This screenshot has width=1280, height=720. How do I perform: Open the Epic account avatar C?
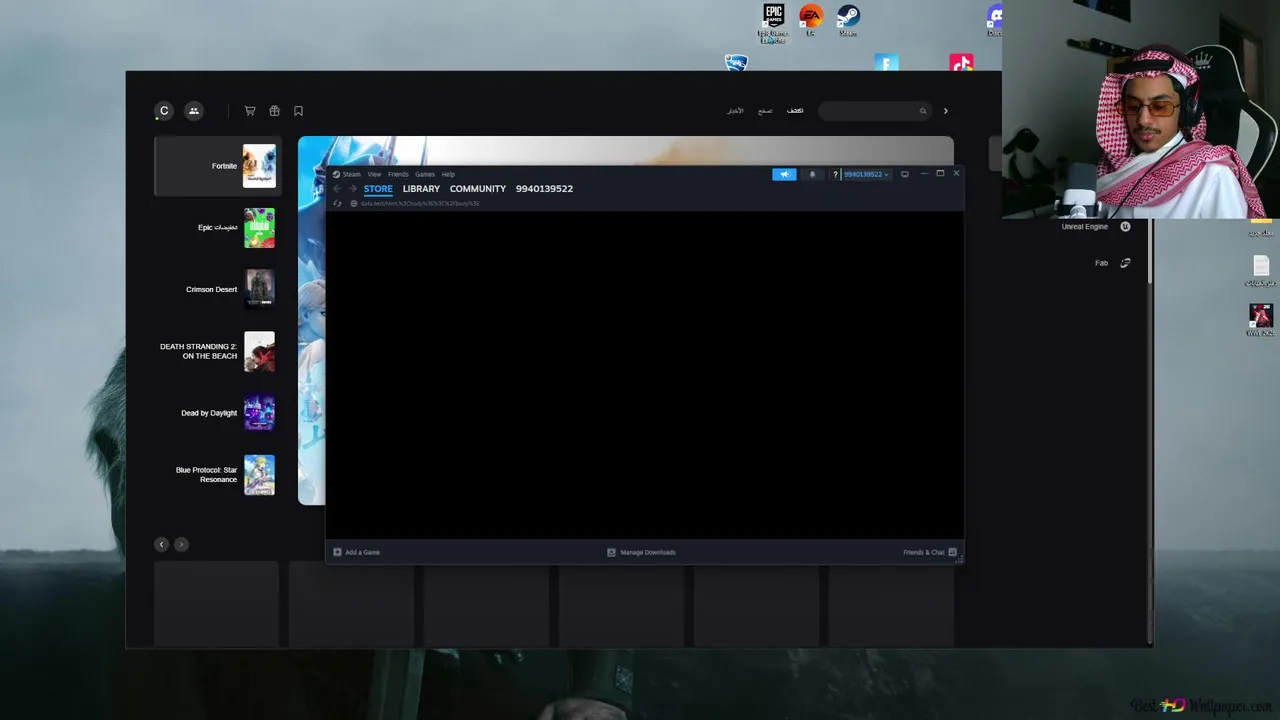[x=164, y=111]
